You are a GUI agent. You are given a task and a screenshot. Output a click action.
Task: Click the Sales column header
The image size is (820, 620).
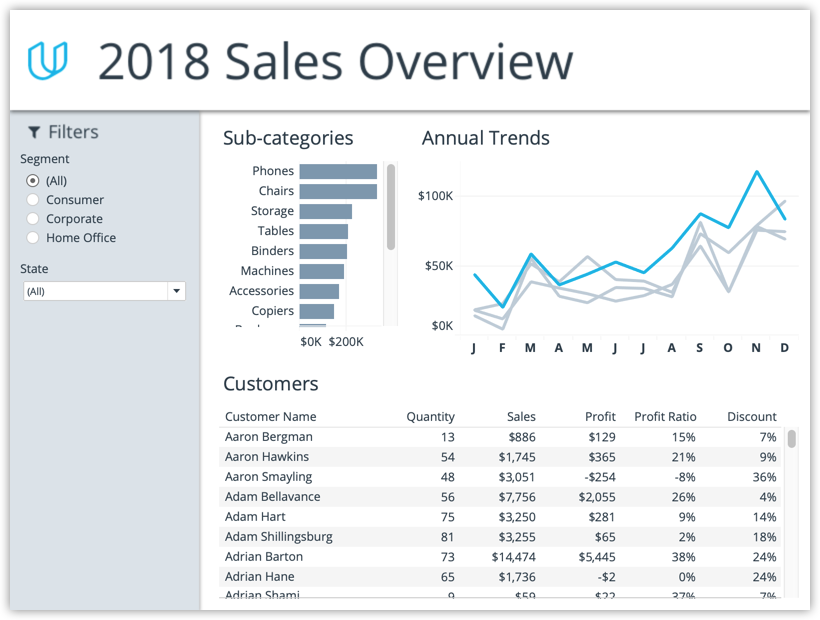(521, 417)
